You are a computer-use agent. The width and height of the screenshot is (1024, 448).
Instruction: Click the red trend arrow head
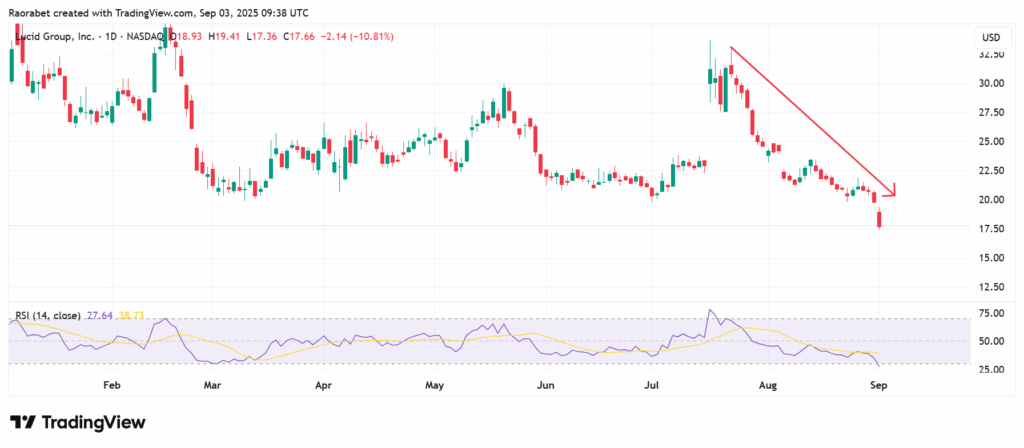pyautogui.click(x=892, y=189)
